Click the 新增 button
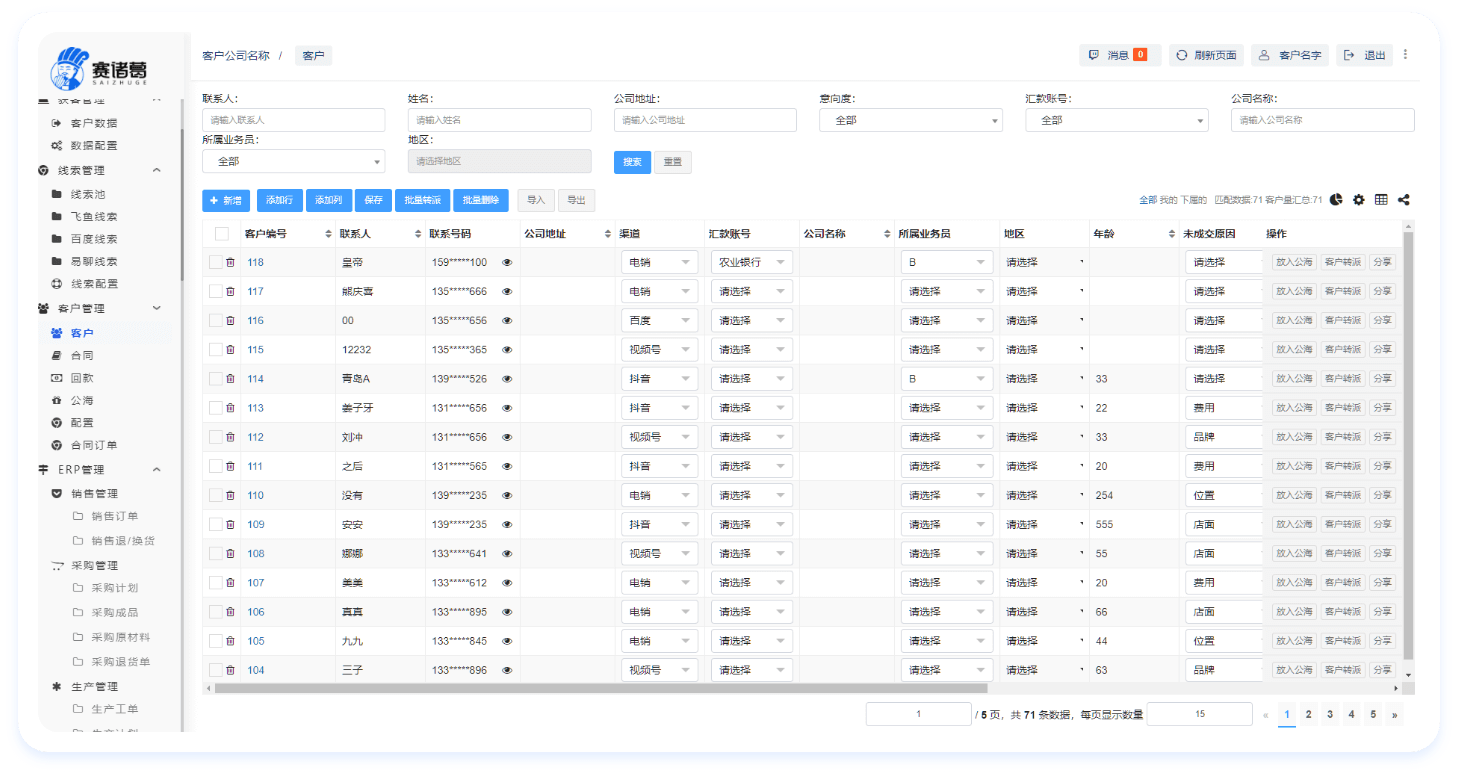1458x776 pixels. (x=226, y=200)
